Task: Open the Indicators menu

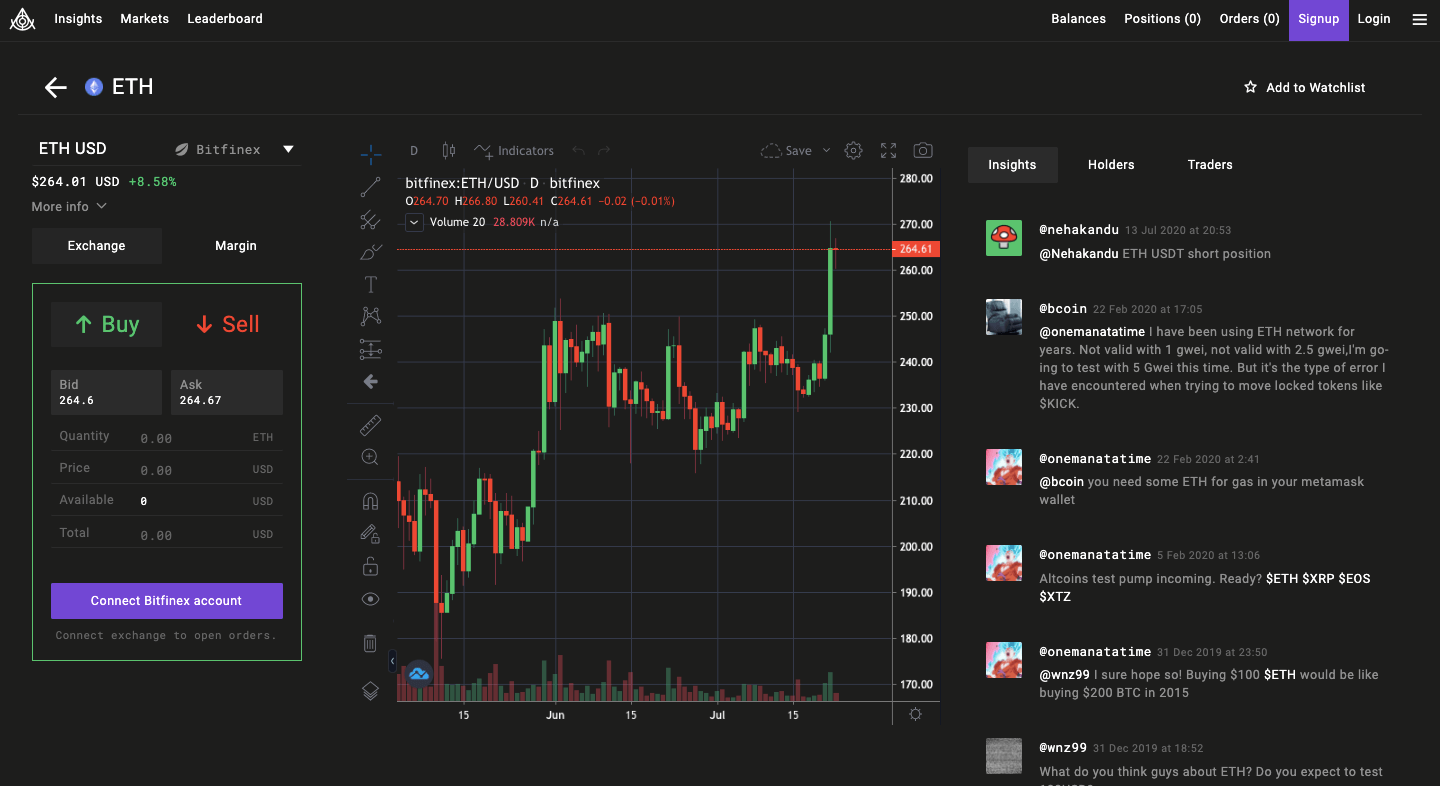Action: click(514, 151)
